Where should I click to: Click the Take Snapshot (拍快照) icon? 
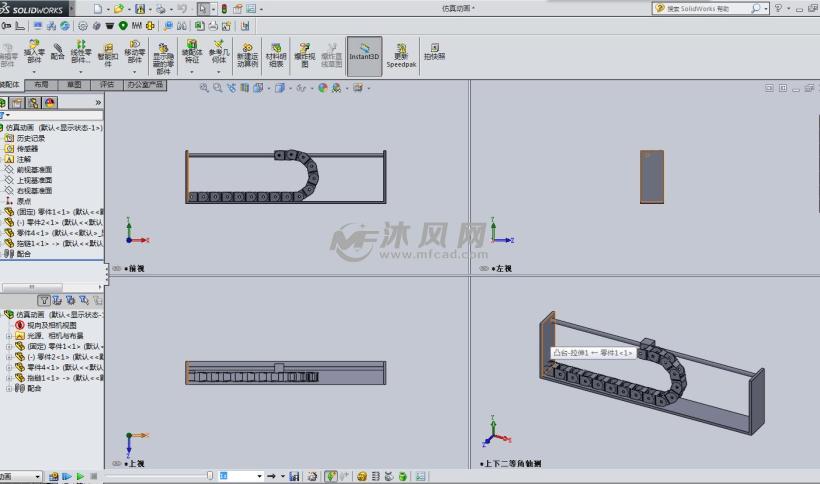tap(435, 48)
